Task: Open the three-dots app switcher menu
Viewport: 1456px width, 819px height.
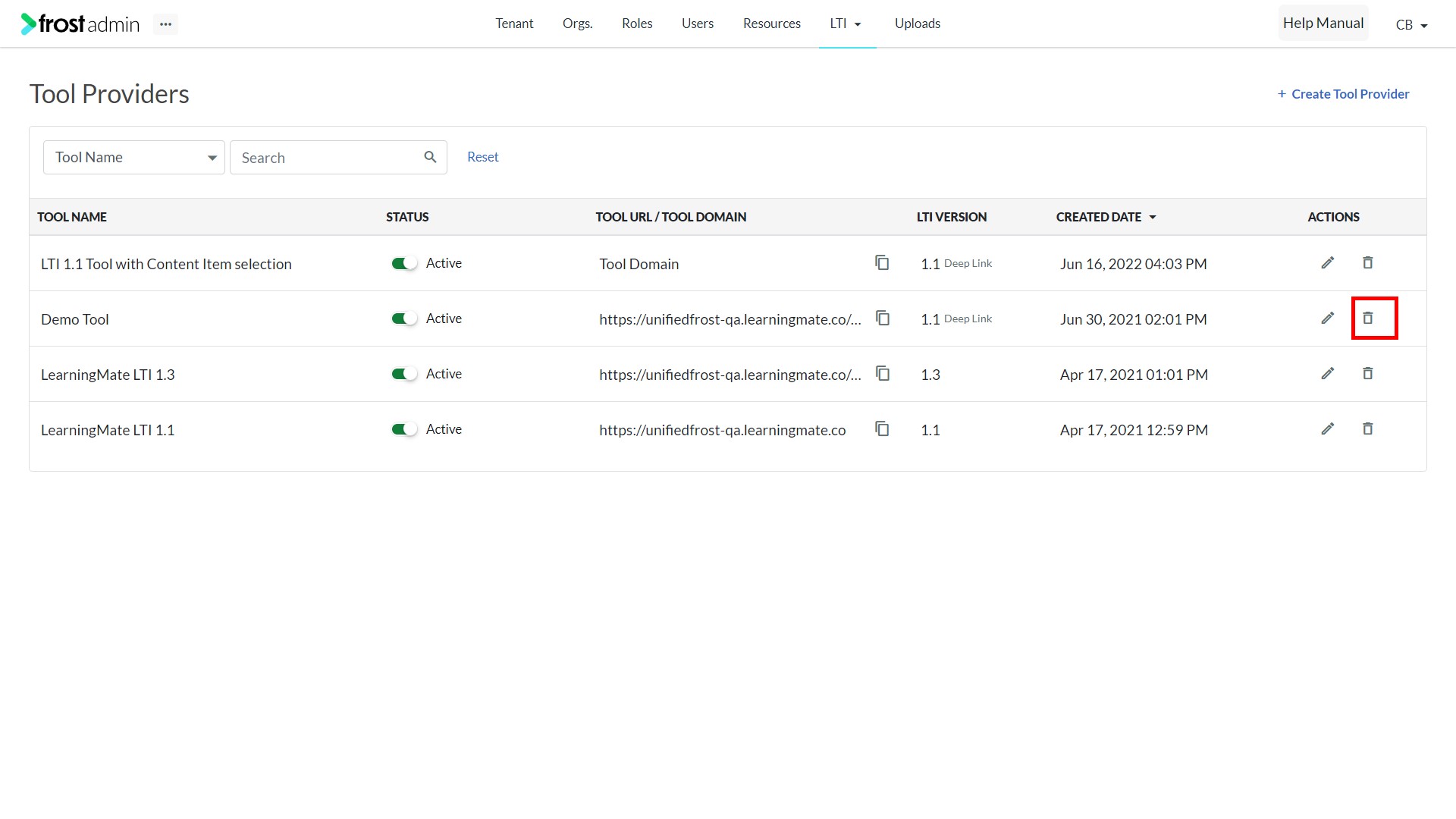Action: [x=165, y=24]
